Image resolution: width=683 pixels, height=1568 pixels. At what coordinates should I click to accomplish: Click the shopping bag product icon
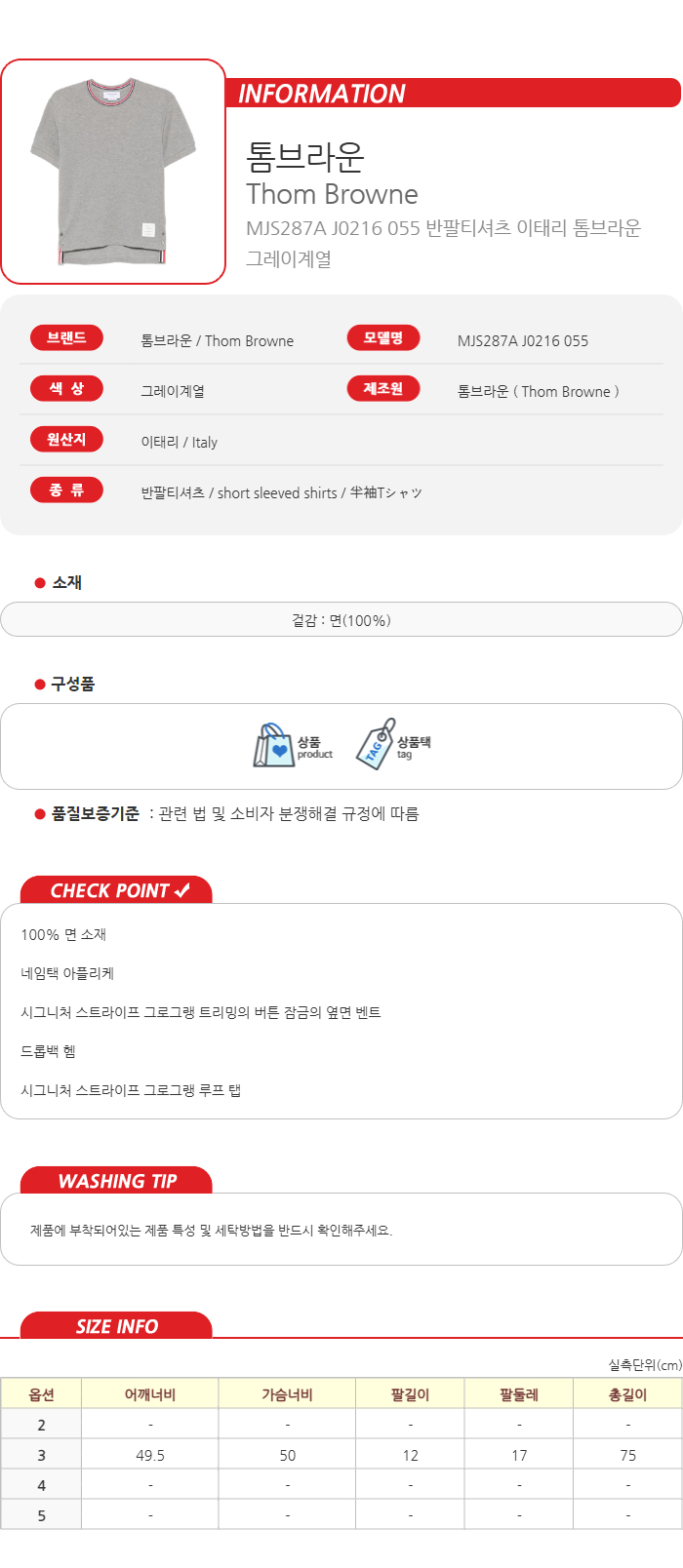[x=274, y=746]
